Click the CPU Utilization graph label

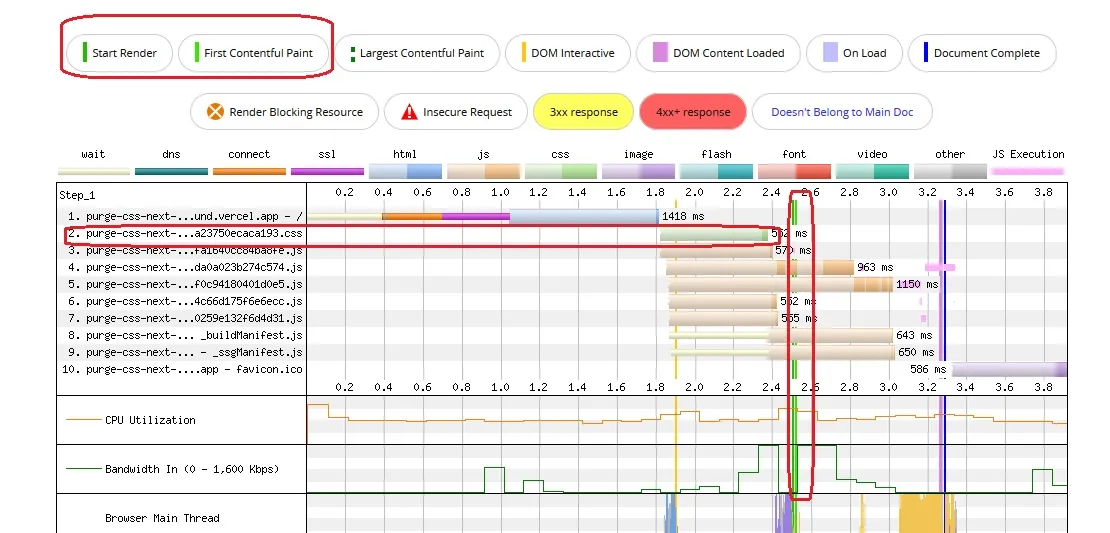tap(150, 420)
